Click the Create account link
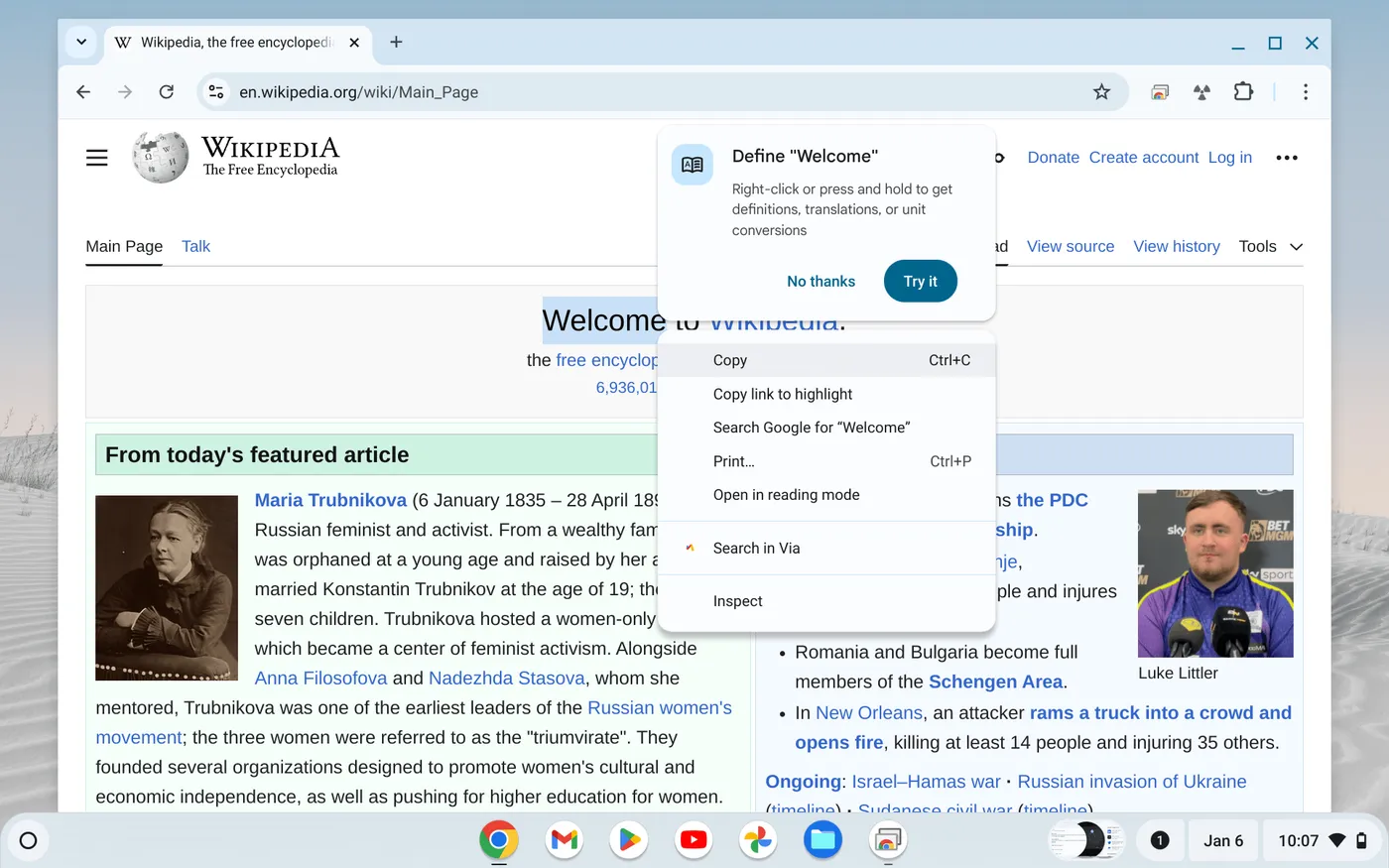 click(1144, 158)
